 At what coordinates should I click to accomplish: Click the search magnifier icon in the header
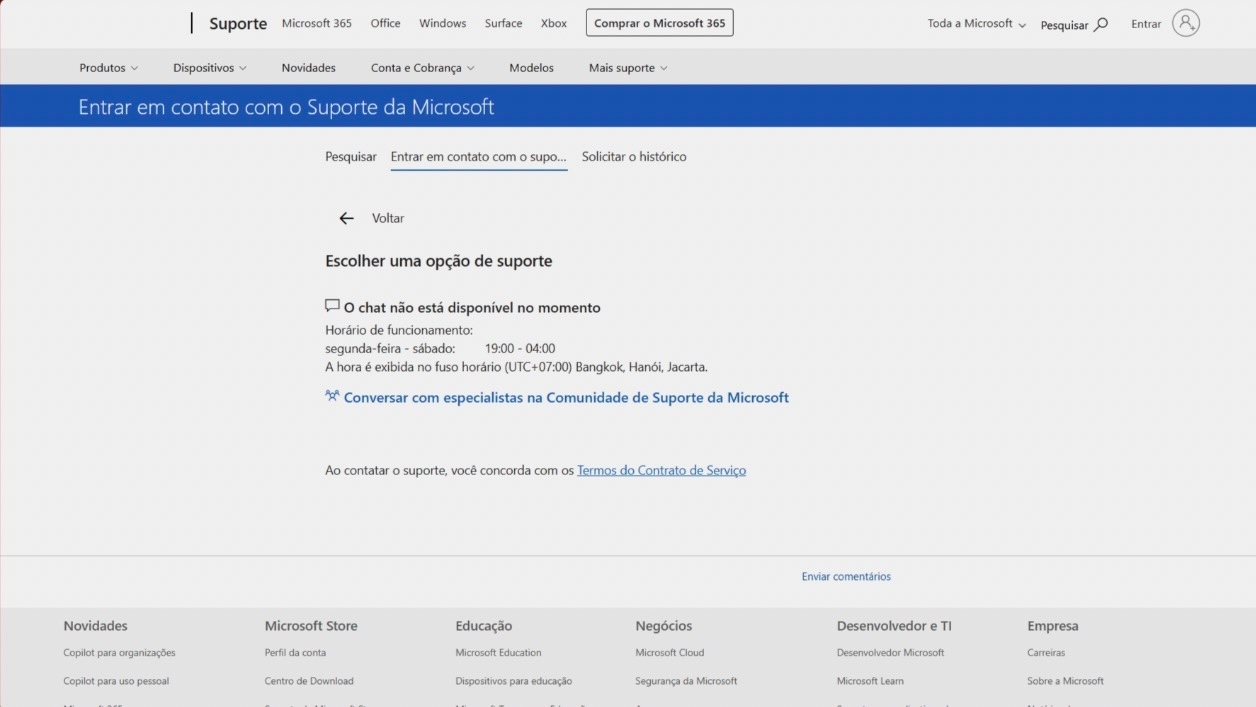(x=1101, y=24)
